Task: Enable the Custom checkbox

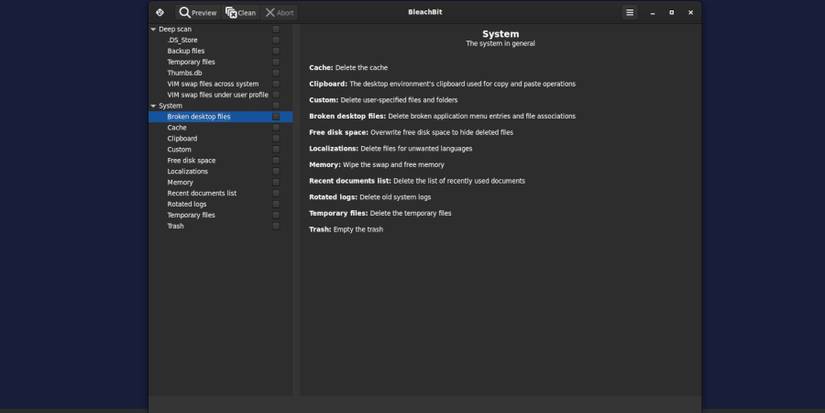Action: click(x=276, y=149)
